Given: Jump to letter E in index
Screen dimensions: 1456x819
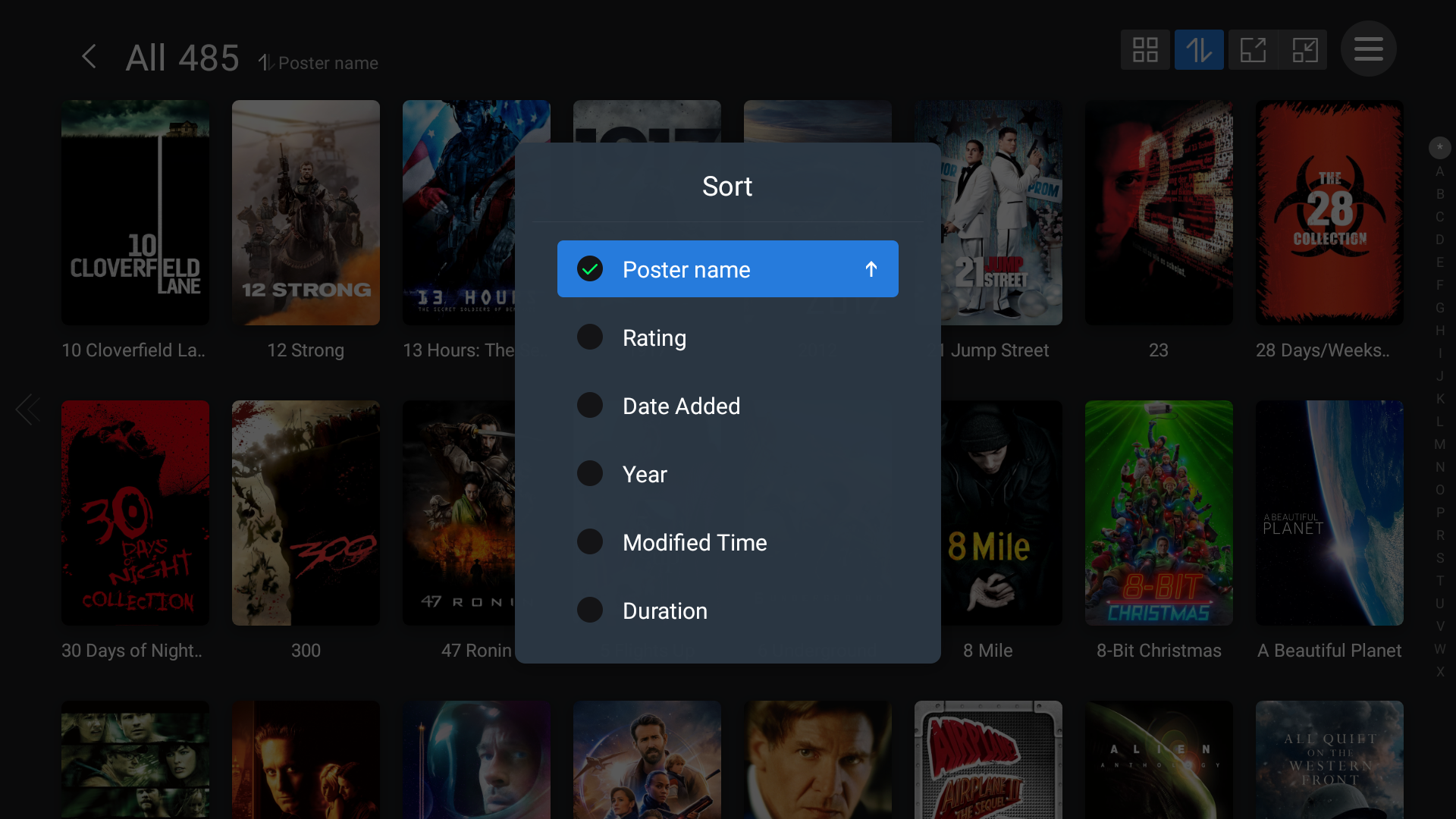Looking at the screenshot, I should (1439, 262).
